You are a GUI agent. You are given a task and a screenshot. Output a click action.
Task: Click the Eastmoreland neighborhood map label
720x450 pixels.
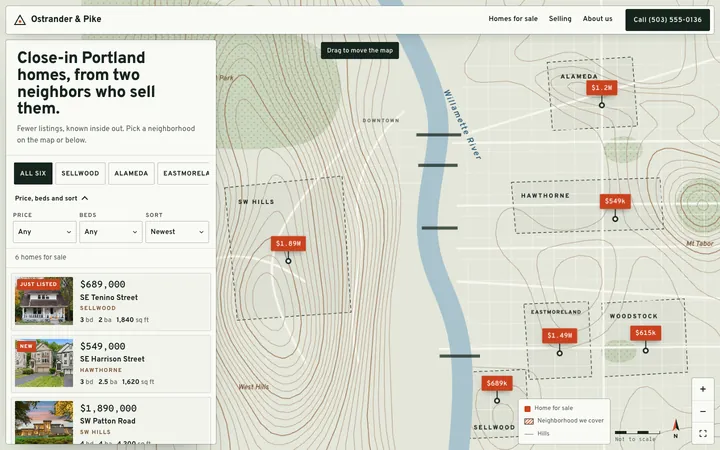click(x=556, y=312)
